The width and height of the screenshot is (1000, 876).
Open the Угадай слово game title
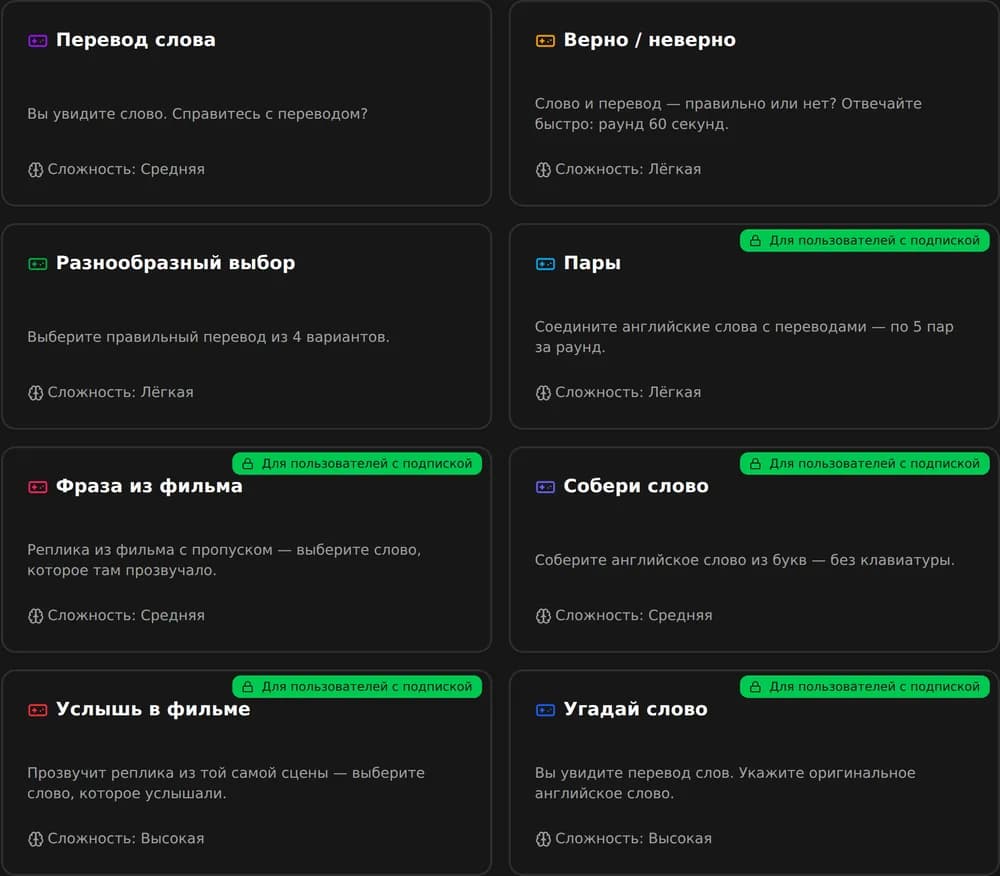click(636, 710)
